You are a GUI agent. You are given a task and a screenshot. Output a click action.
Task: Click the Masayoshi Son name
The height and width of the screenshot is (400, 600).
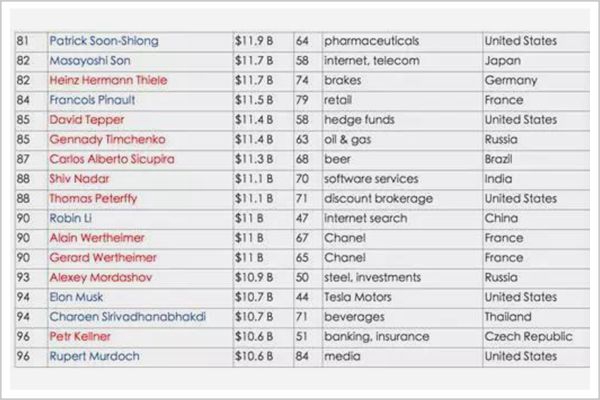[91, 61]
